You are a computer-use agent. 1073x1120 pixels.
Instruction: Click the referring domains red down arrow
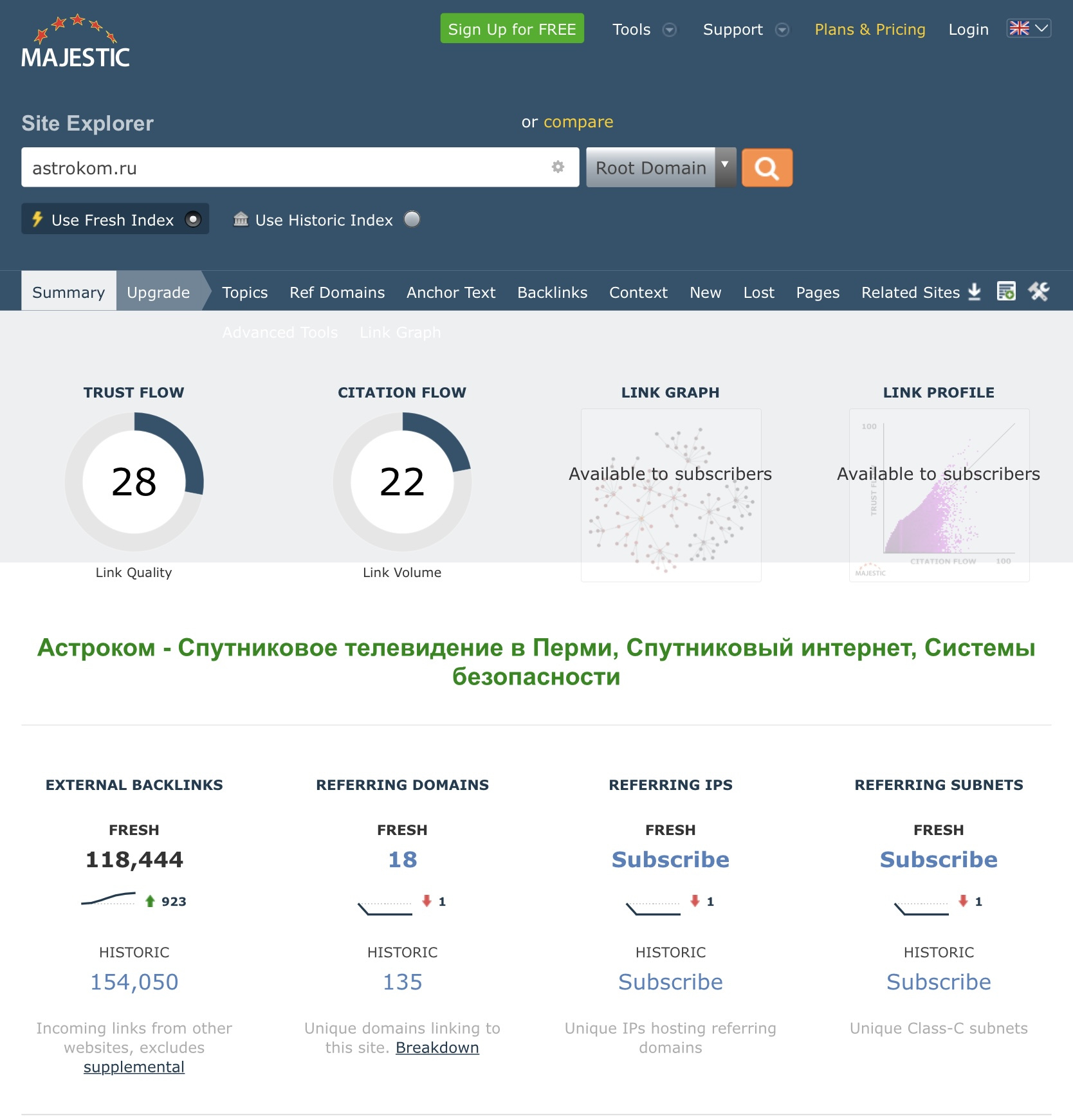426,901
